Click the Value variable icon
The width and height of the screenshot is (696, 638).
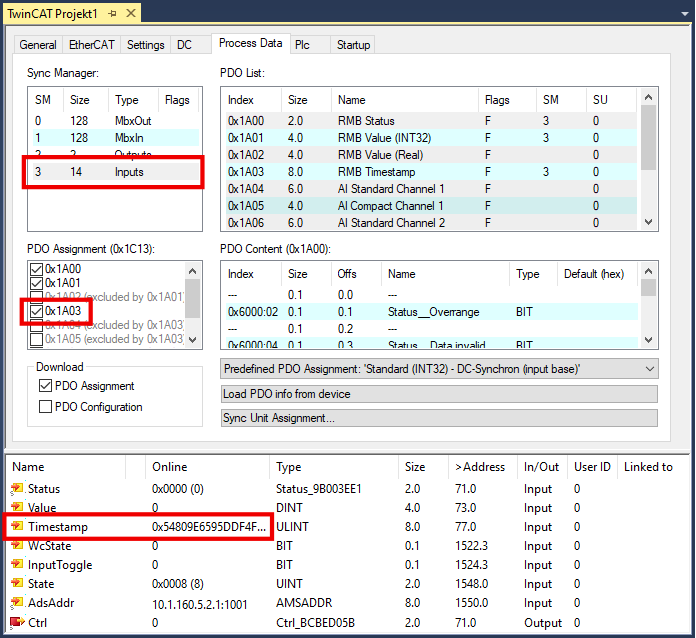tap(17, 507)
